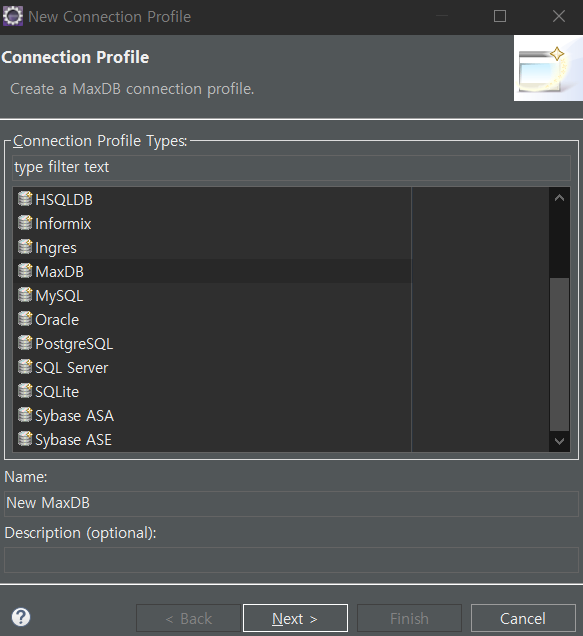Image resolution: width=583 pixels, height=636 pixels.
Task: Click the Oracle database icon
Action: 25,319
